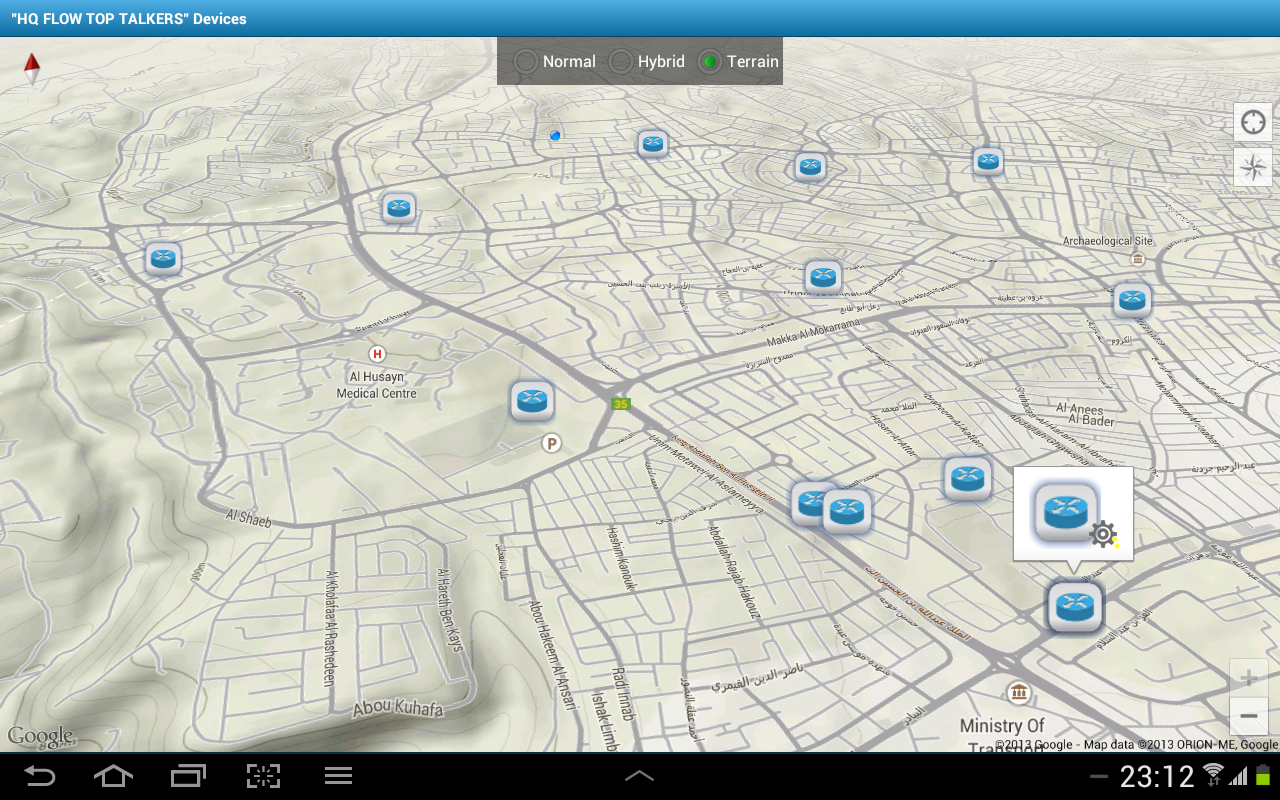This screenshot has height=800, width=1280.
Task: Tap the compass star button below the crosshair
Action: coord(1252,167)
